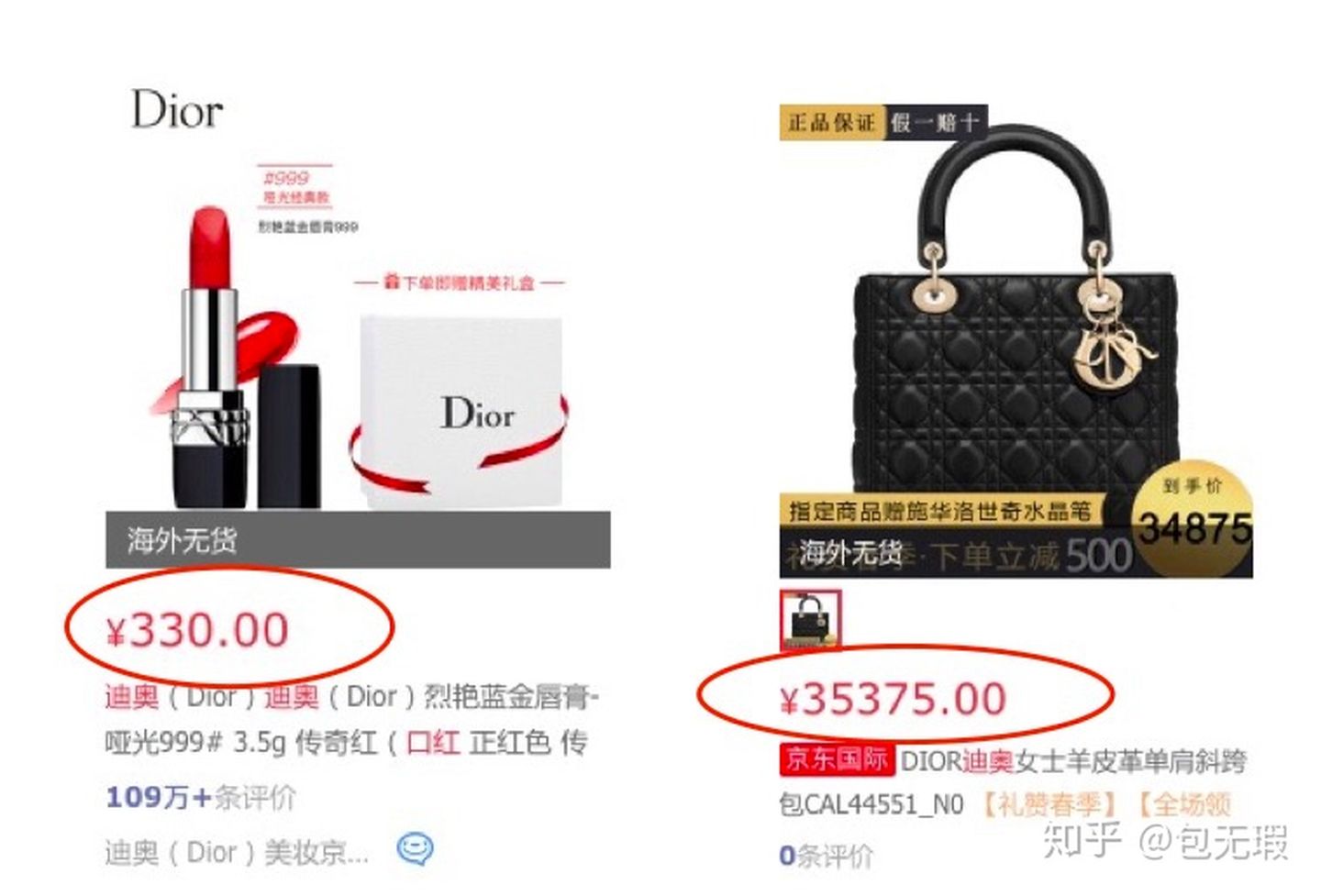Click the 【礼赞春季】 promotion tag
The image size is (1321, 896).
1049,804
